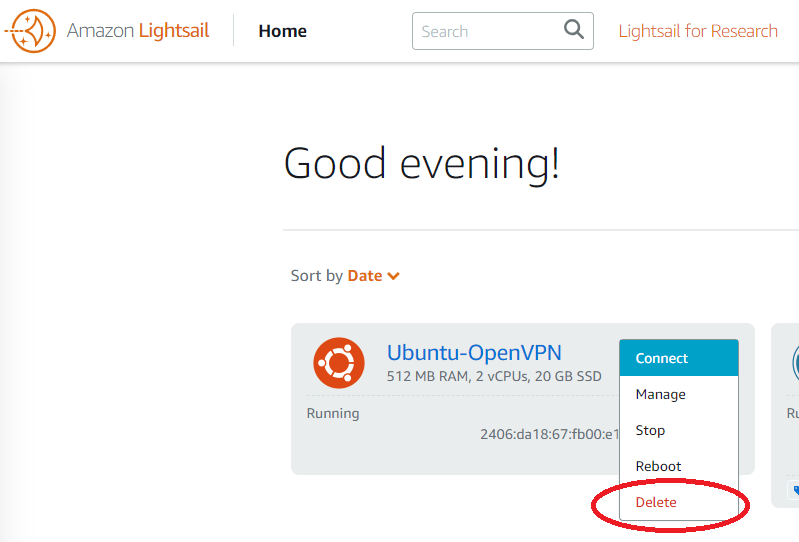Click the blue tag icon at bottom right
The height and width of the screenshot is (542, 799).
(x=795, y=490)
